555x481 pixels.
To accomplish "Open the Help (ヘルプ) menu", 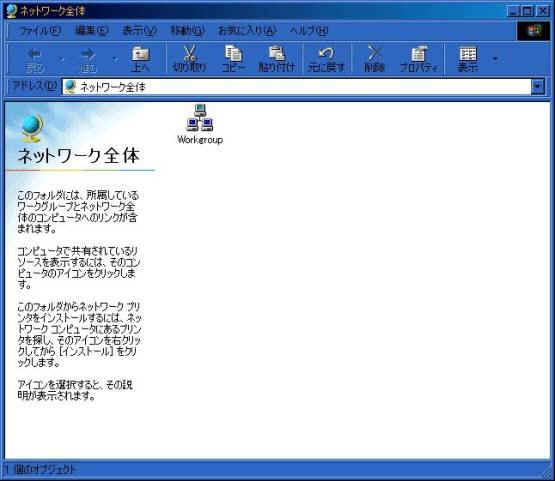I will (309, 31).
